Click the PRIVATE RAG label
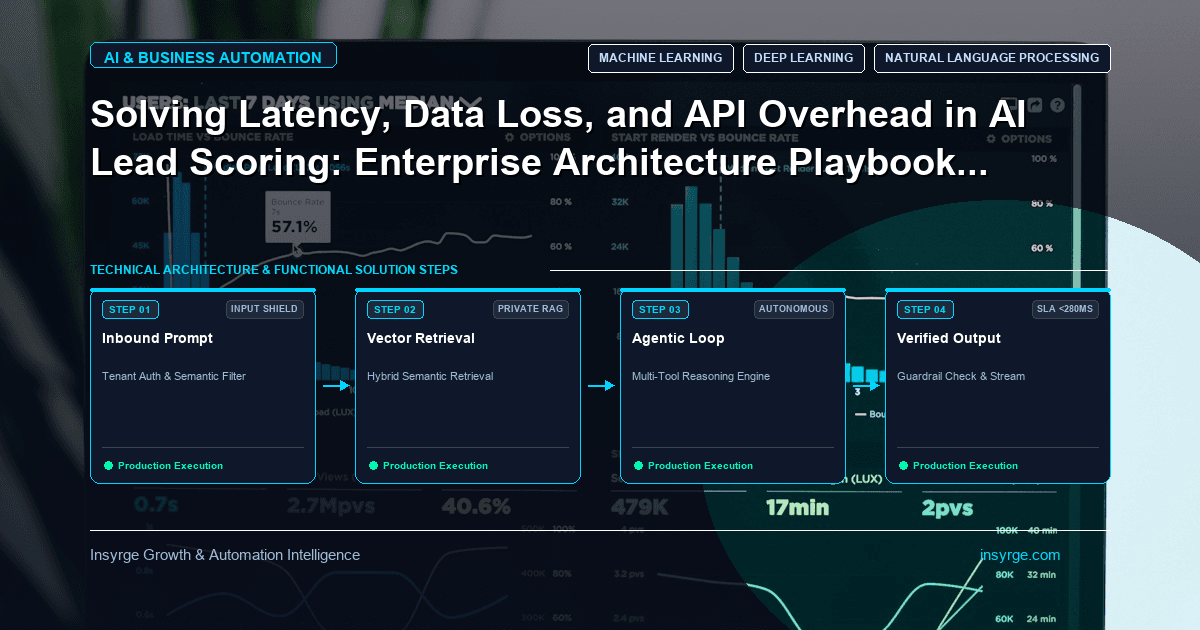1200x630 pixels. click(531, 309)
